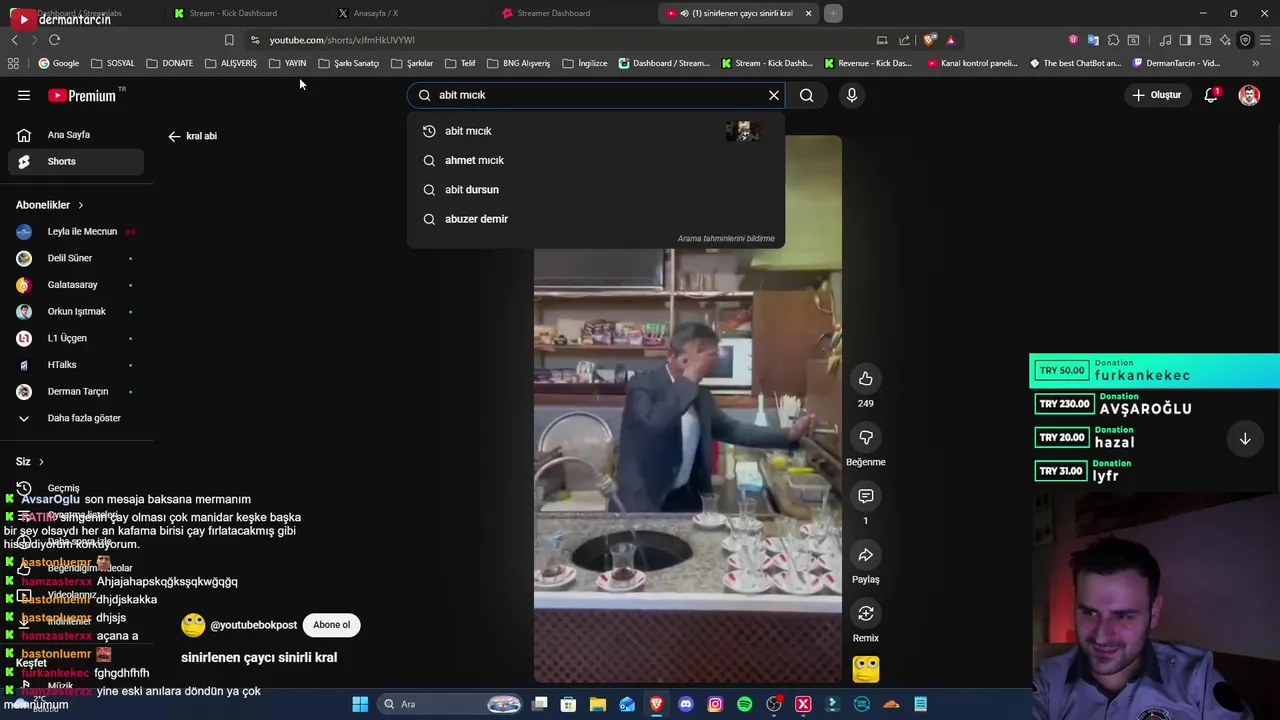This screenshot has width=1280, height=720.
Task: Open the notifications bell
Action: (x=1211, y=95)
